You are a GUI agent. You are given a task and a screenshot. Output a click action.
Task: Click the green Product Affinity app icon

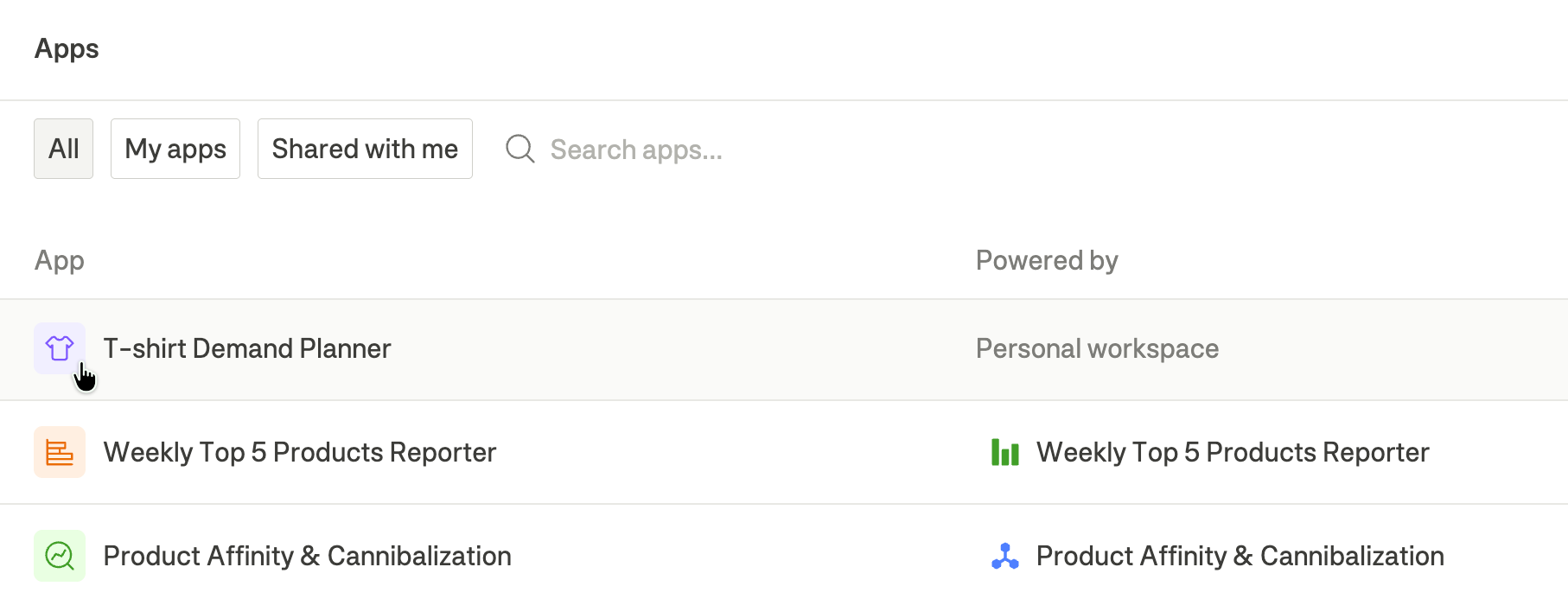[x=60, y=556]
